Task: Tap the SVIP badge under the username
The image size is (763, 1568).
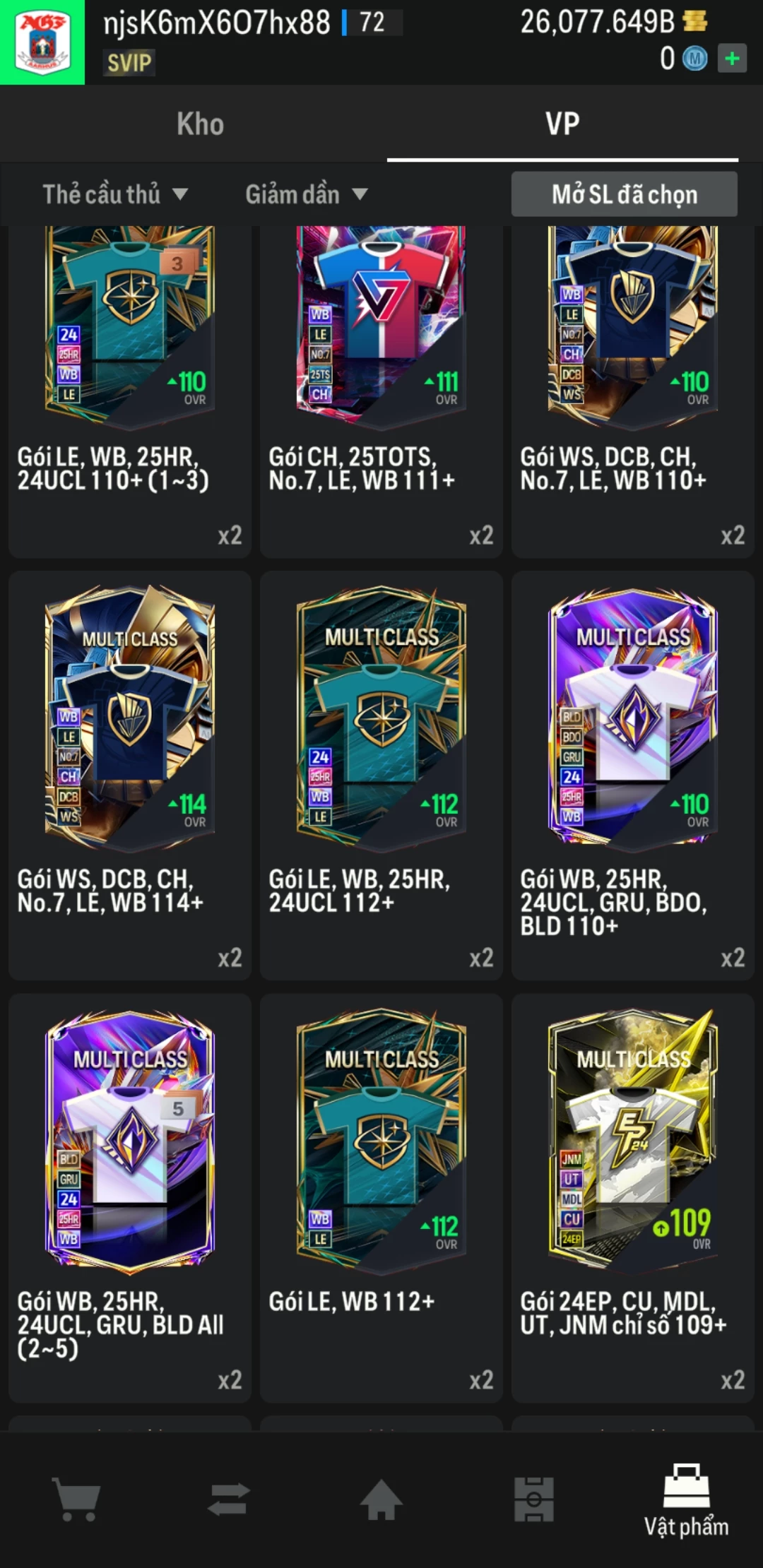Action: [129, 63]
